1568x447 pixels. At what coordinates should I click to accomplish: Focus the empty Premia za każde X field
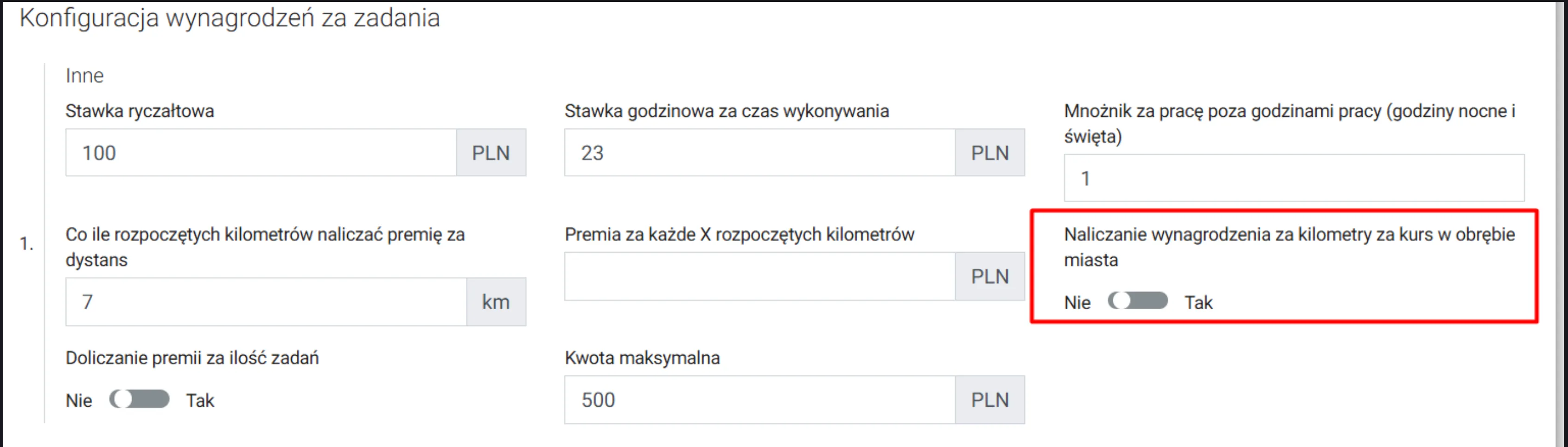759,276
